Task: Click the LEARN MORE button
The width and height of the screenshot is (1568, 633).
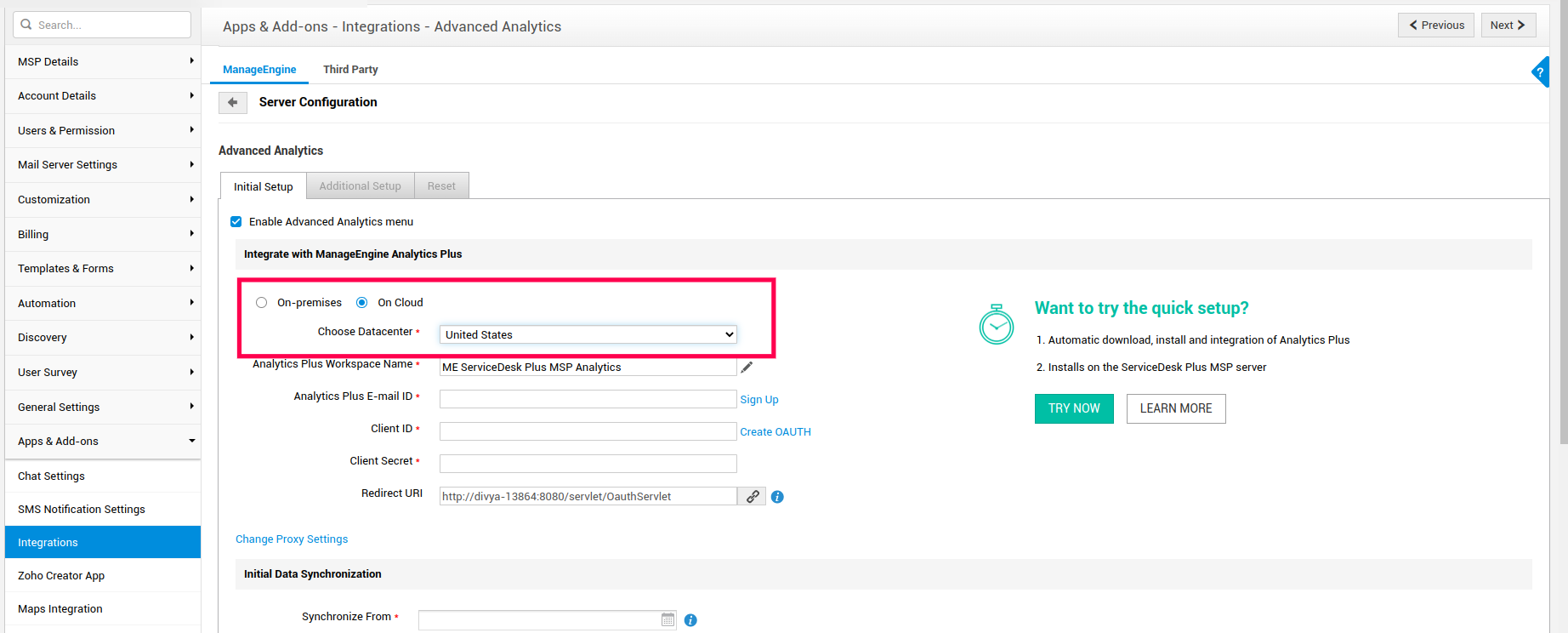Action: (1176, 408)
